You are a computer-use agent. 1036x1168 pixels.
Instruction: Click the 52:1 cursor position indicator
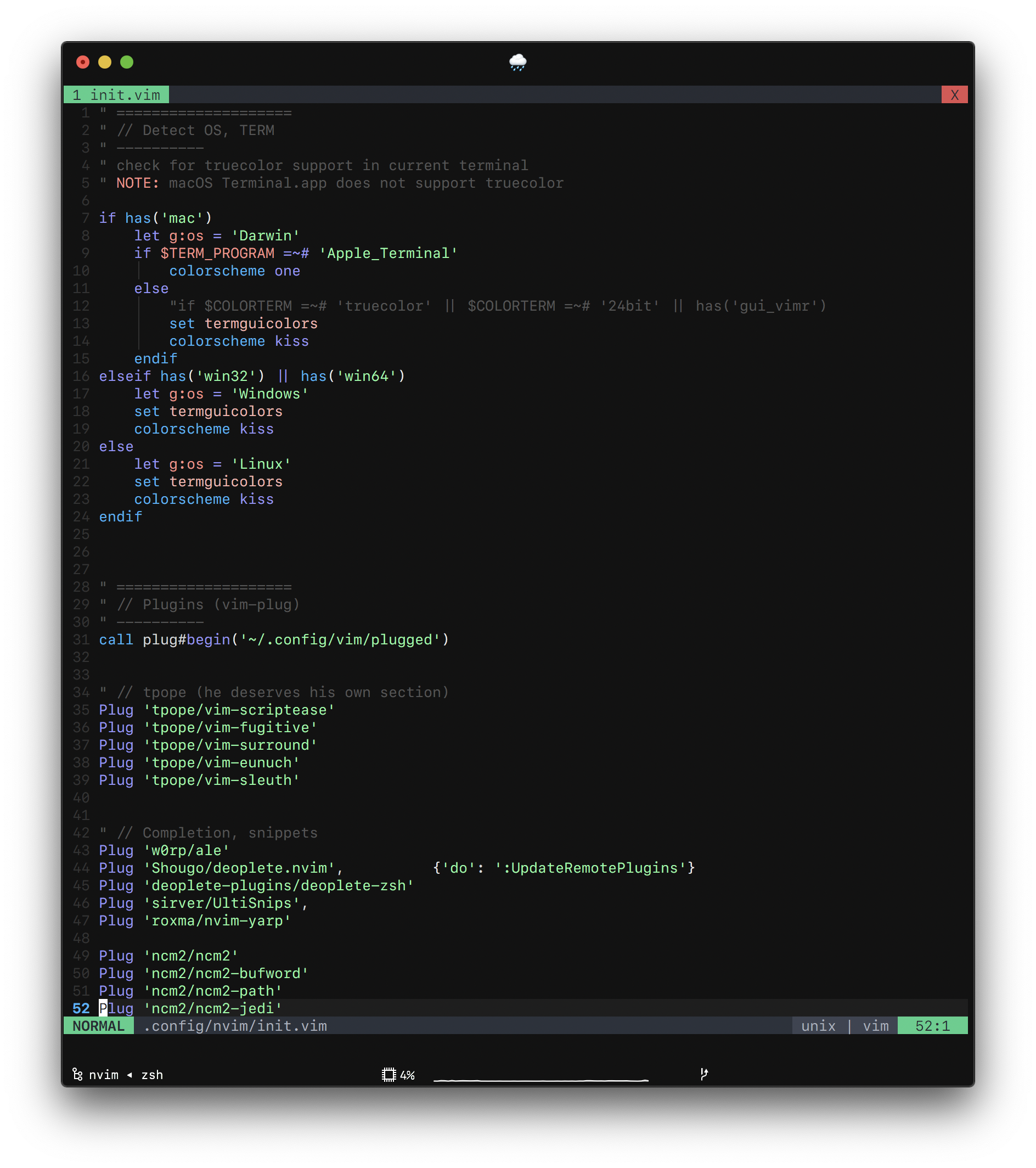[933, 1026]
